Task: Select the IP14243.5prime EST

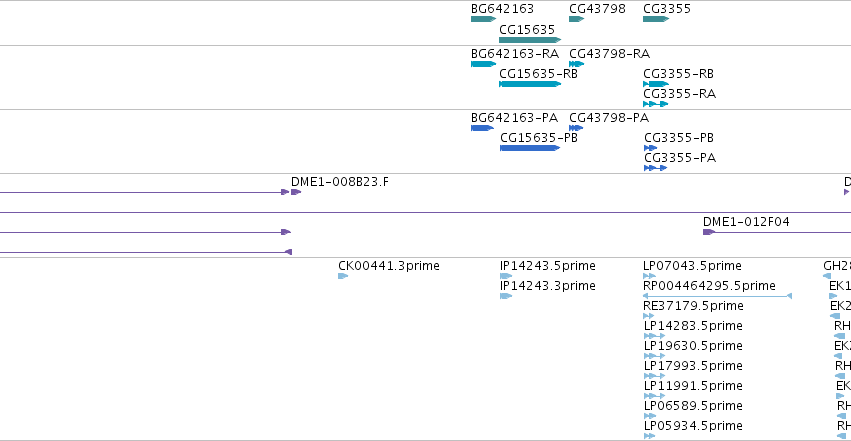Action: (506, 276)
